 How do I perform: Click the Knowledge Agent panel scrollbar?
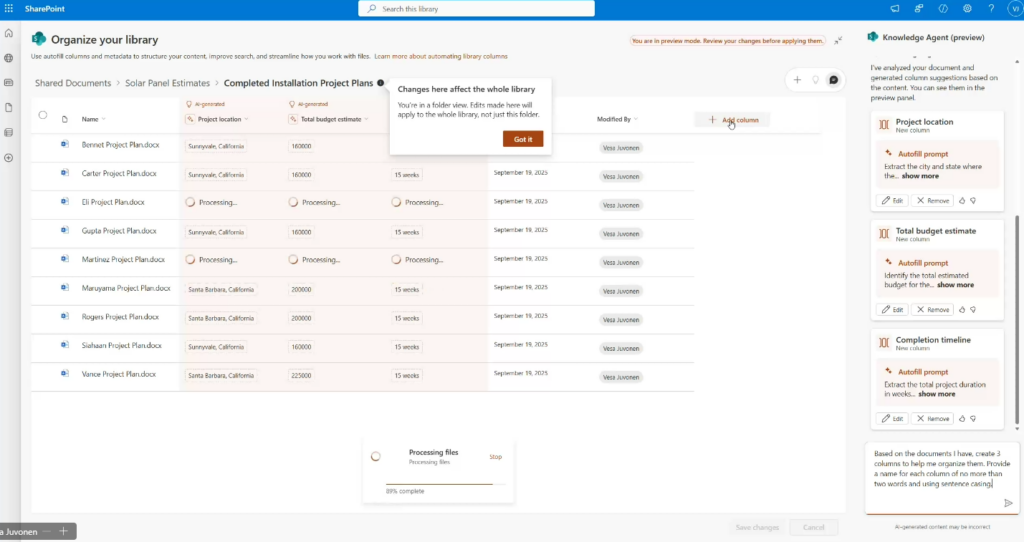[1016, 319]
